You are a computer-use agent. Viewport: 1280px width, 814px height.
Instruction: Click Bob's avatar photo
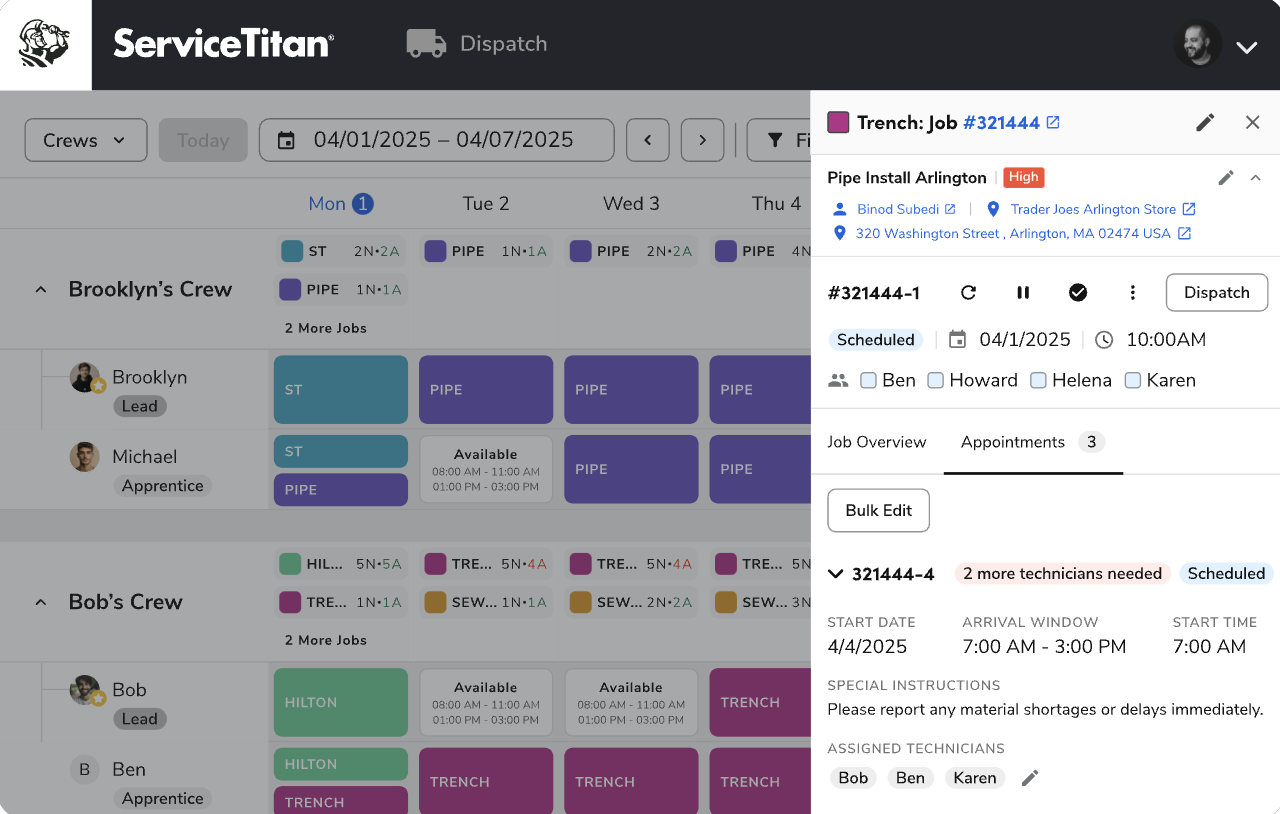click(x=86, y=690)
